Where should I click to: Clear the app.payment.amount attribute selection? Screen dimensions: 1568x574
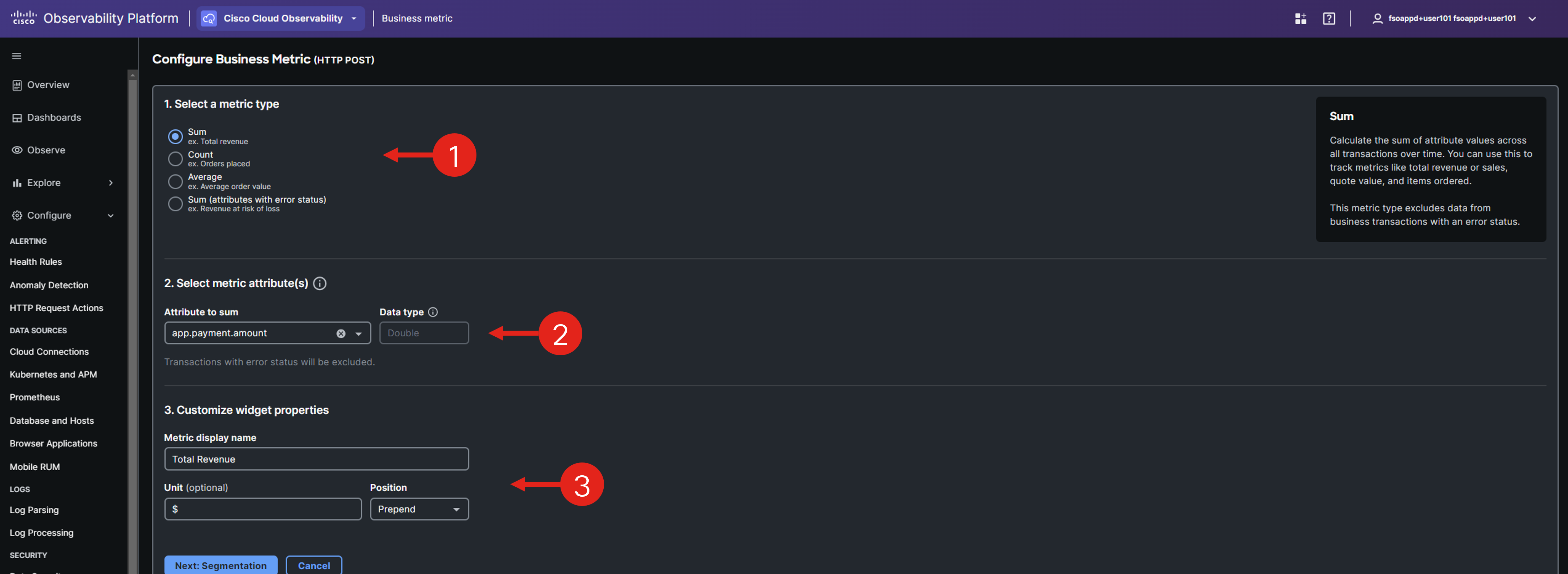click(341, 333)
